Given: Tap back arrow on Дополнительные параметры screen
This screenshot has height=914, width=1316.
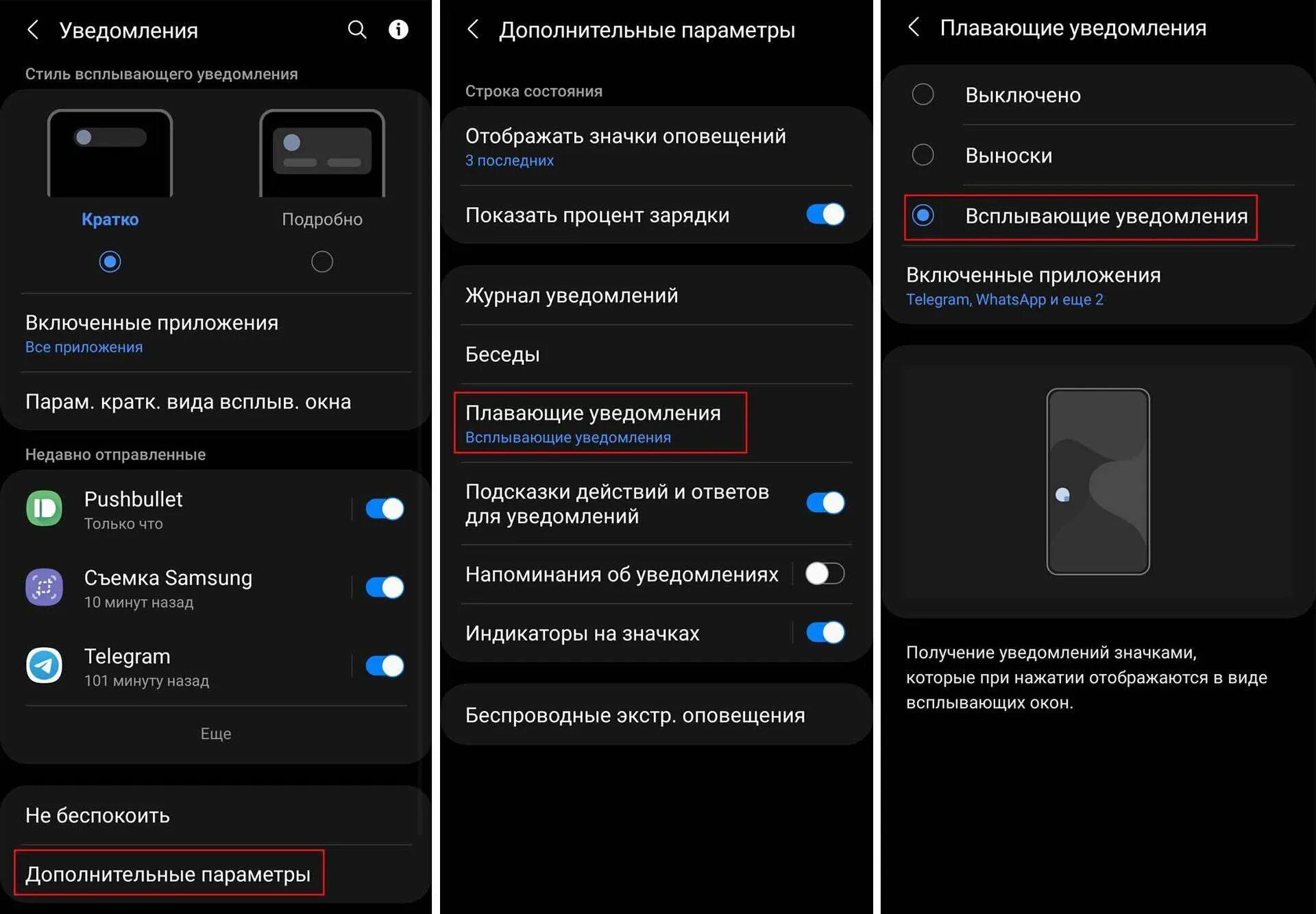Looking at the screenshot, I should (x=473, y=29).
